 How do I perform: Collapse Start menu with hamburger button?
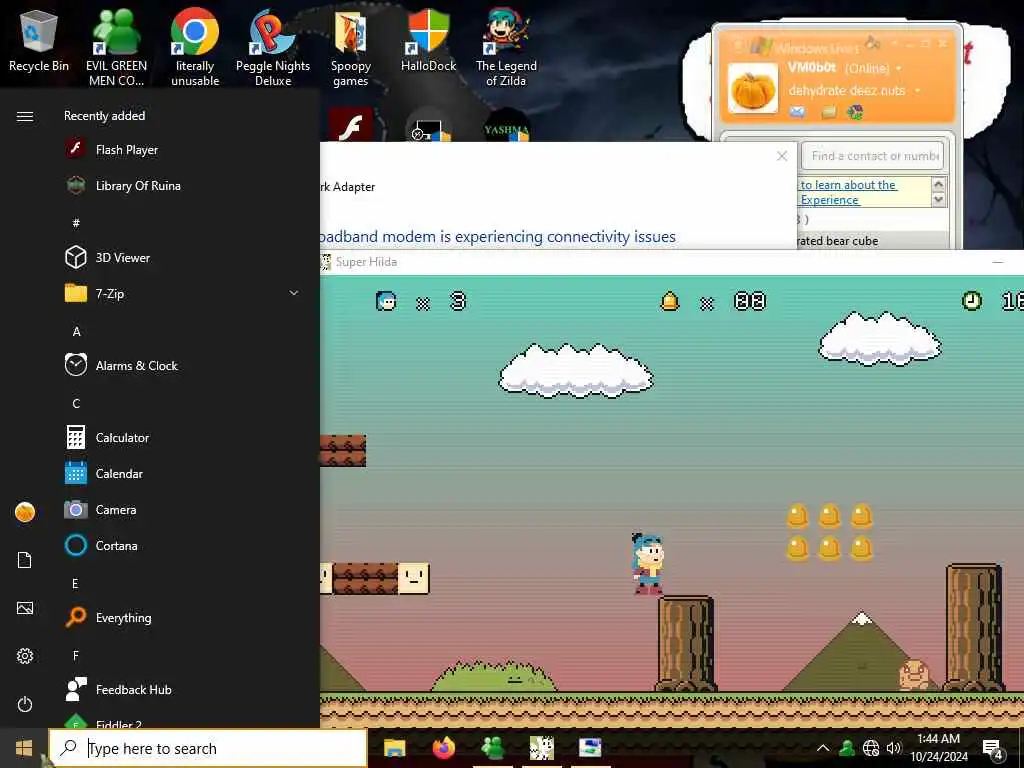(25, 116)
